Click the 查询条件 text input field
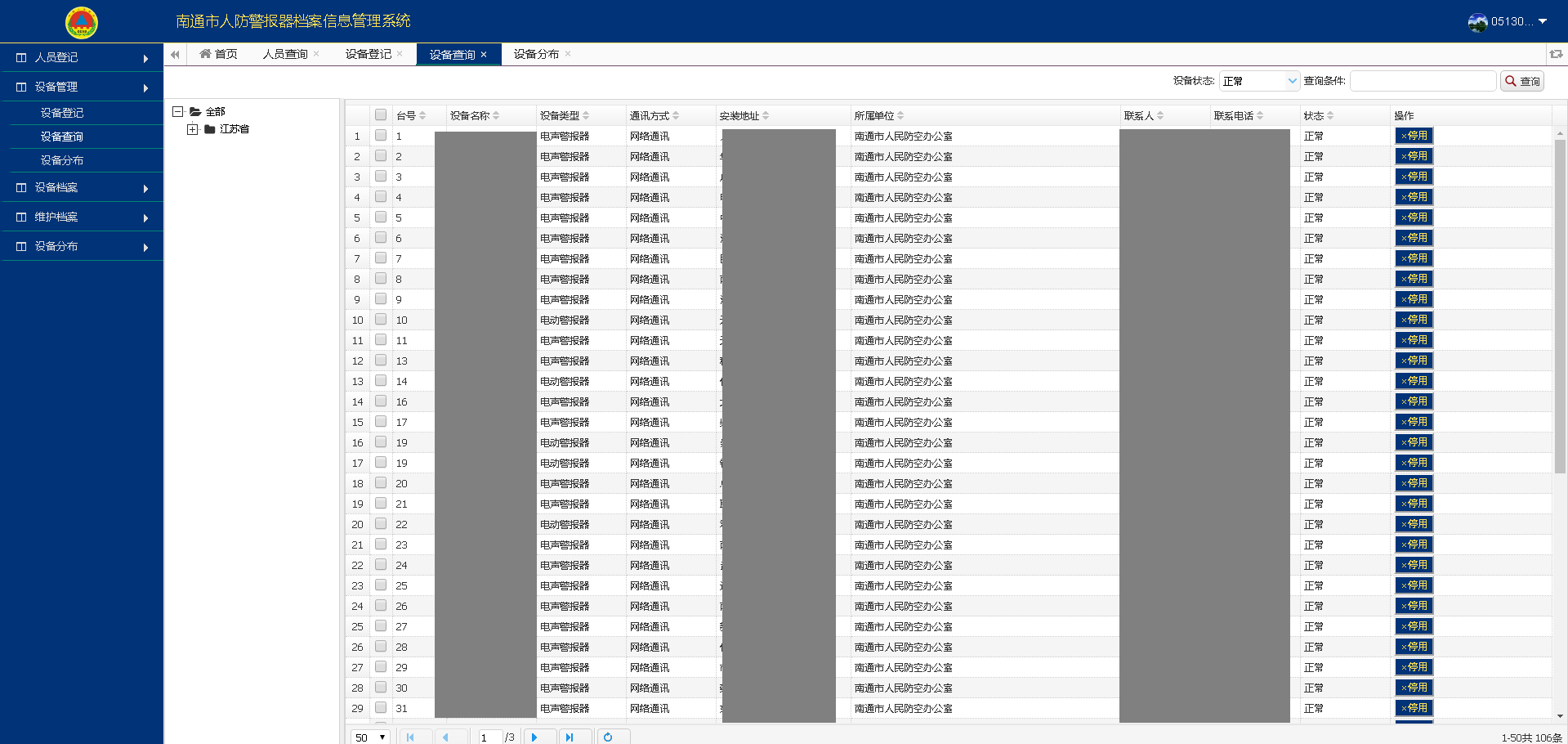This screenshot has height=744, width=1568. click(x=1423, y=81)
